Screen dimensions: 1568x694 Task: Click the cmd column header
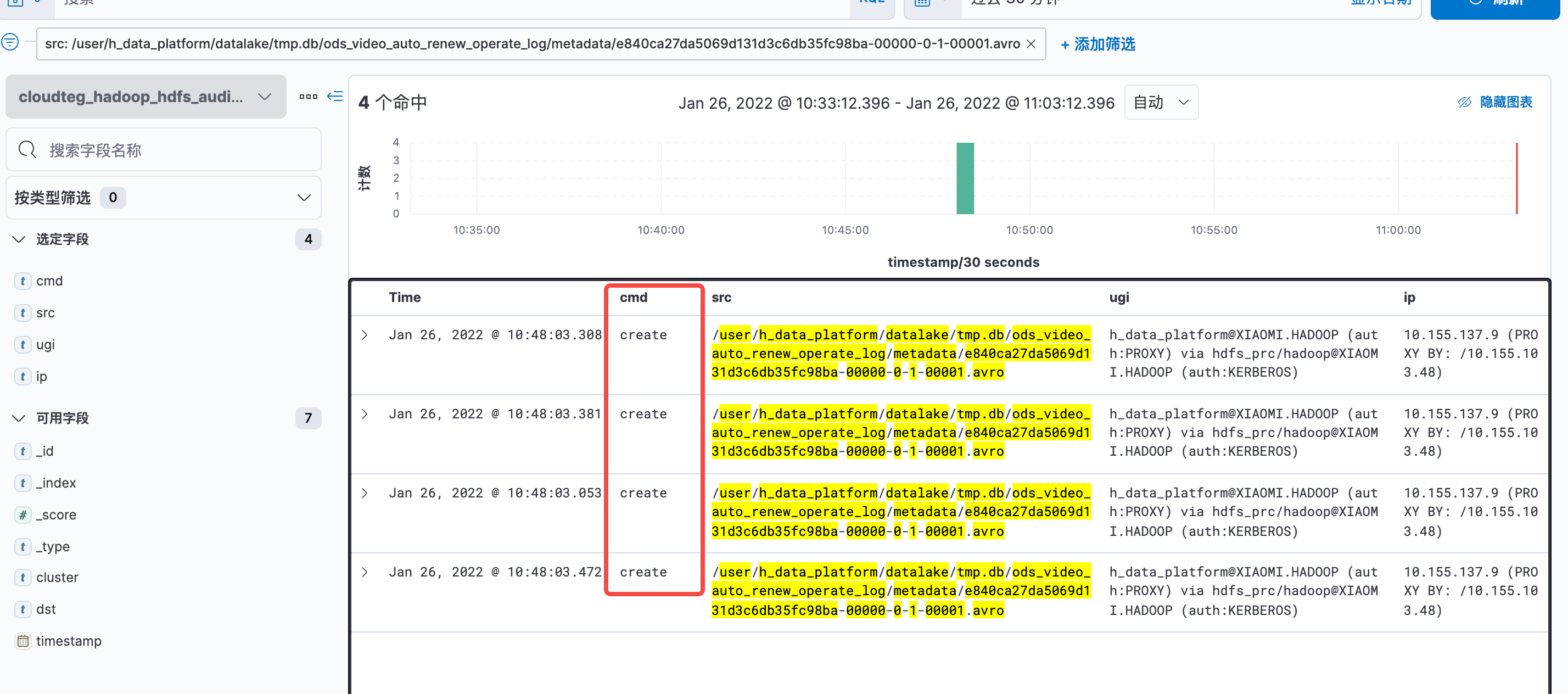coord(633,297)
